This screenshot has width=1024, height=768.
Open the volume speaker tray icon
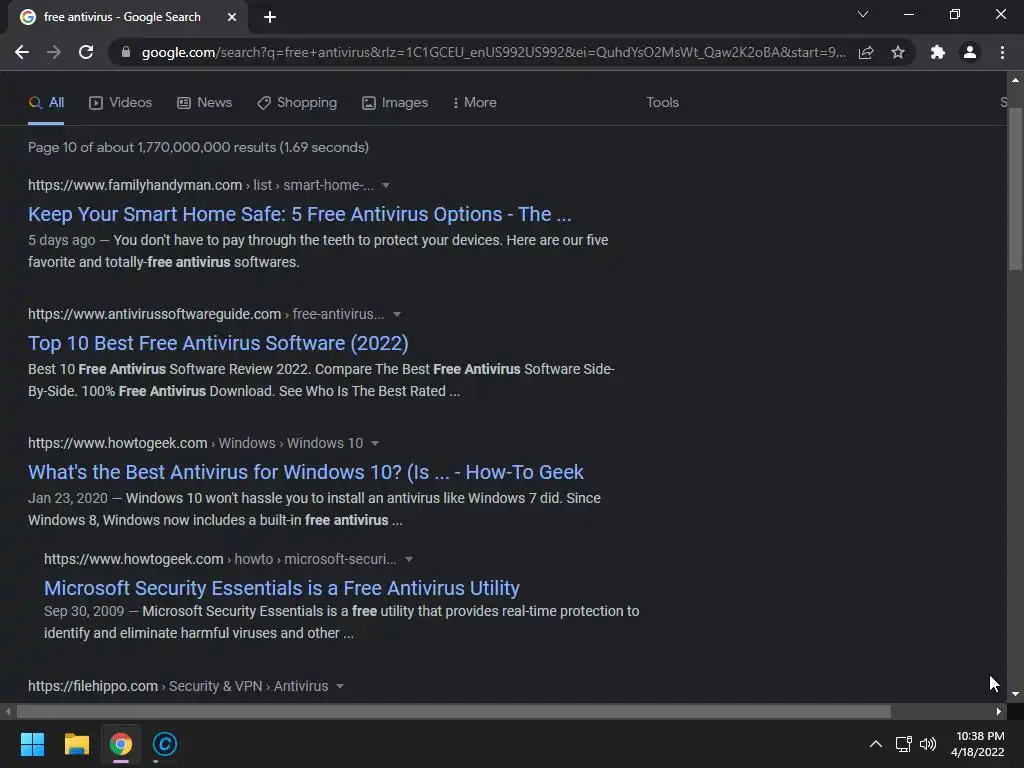pyautogui.click(x=927, y=744)
